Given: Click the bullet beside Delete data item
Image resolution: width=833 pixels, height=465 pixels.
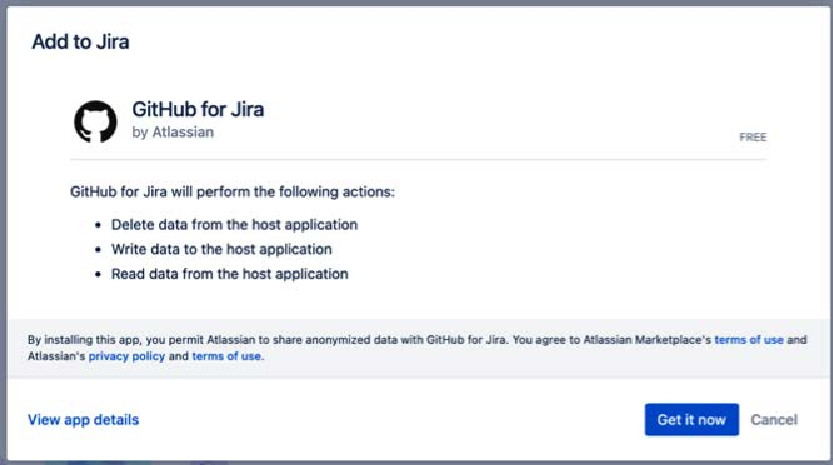Looking at the screenshot, I should tap(98, 225).
